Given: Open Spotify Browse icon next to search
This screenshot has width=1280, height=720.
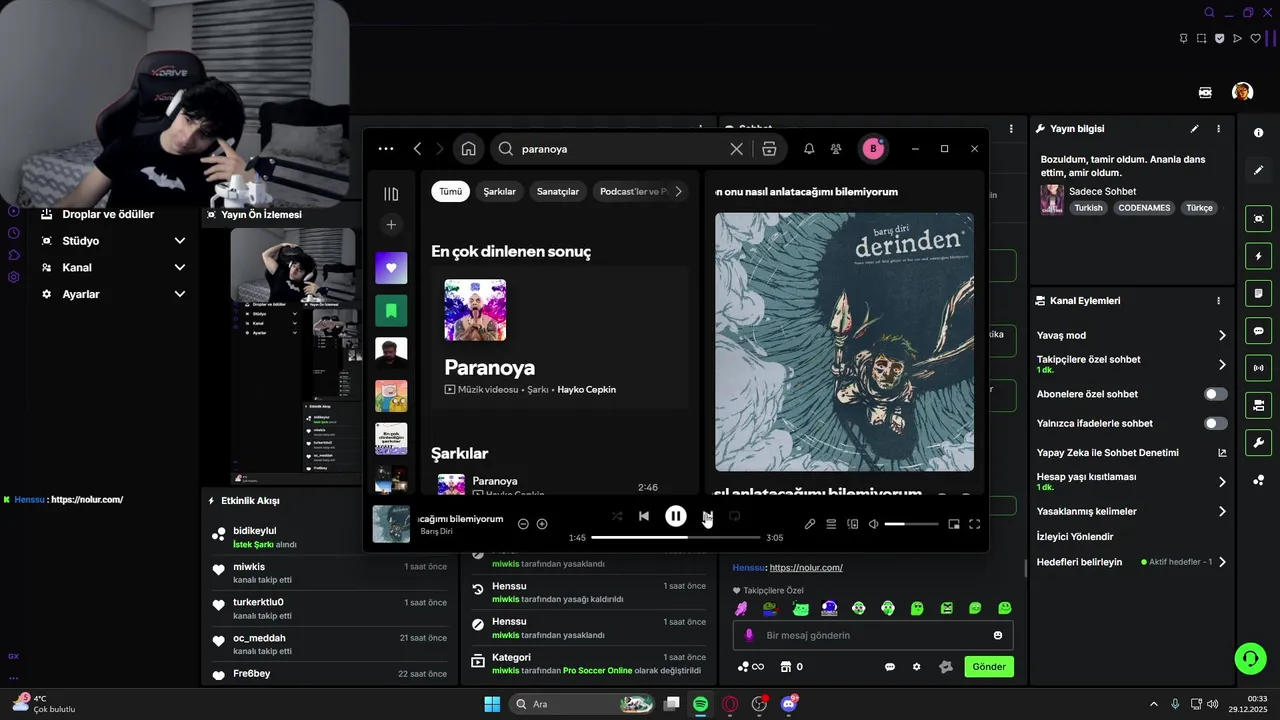Looking at the screenshot, I should click(769, 149).
